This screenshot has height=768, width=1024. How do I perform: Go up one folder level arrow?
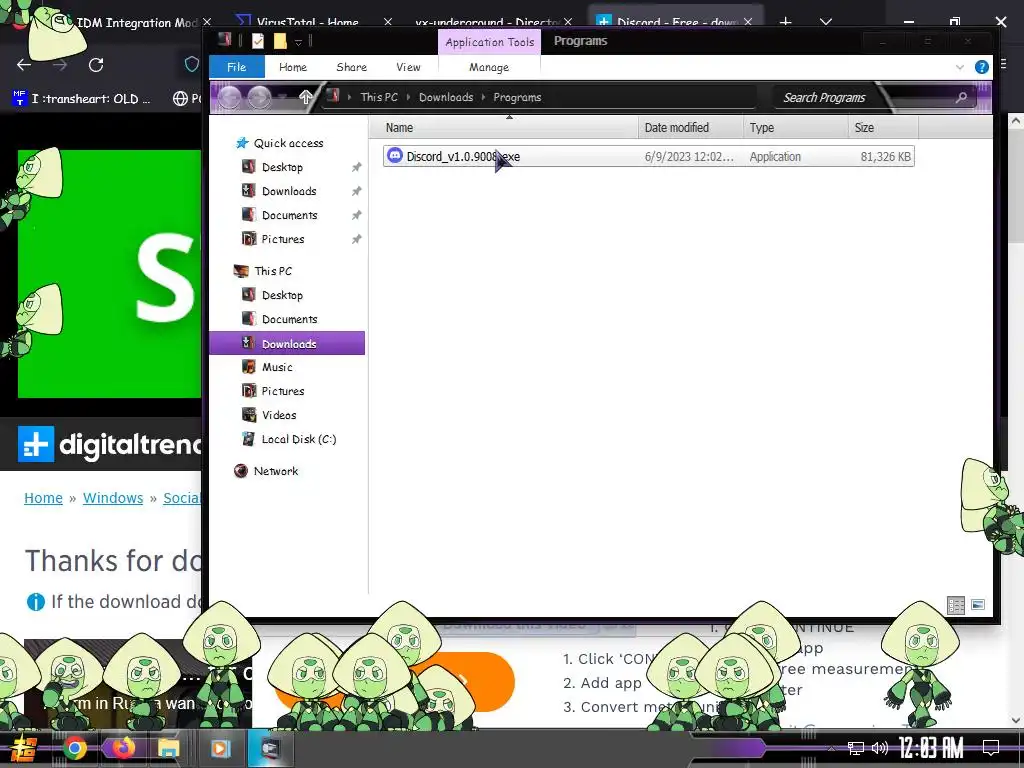click(305, 97)
